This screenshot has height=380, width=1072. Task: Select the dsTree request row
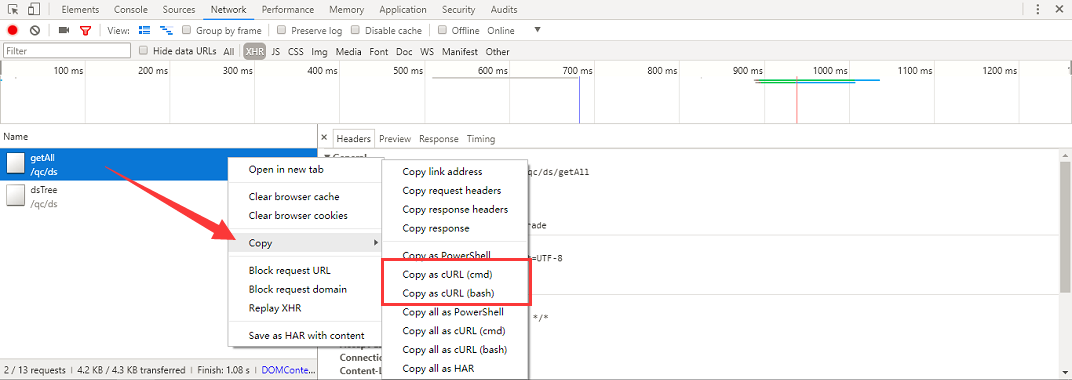[159, 197]
